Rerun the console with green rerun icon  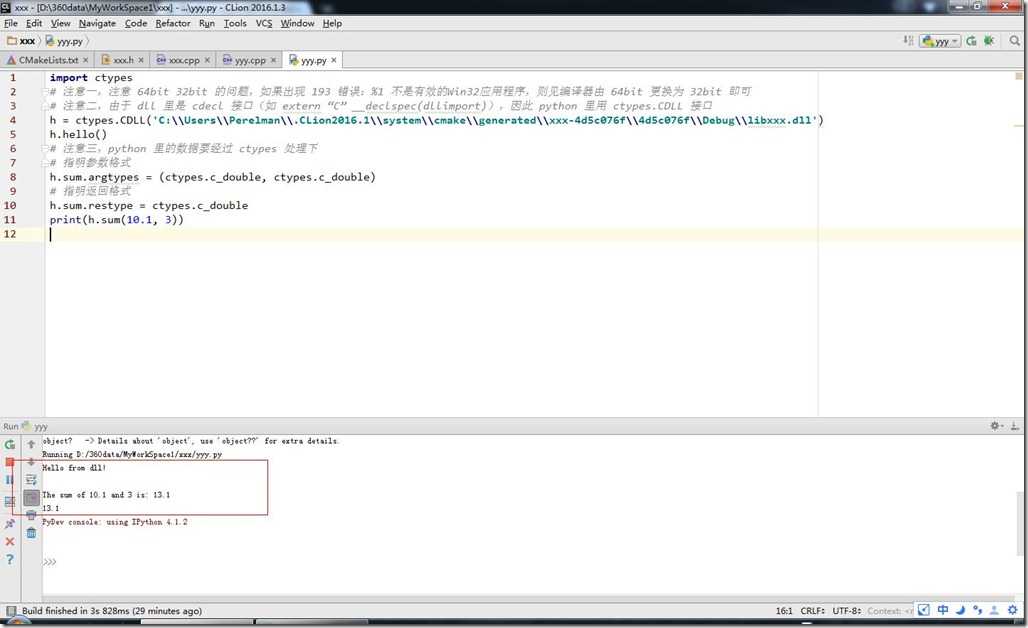[10, 444]
